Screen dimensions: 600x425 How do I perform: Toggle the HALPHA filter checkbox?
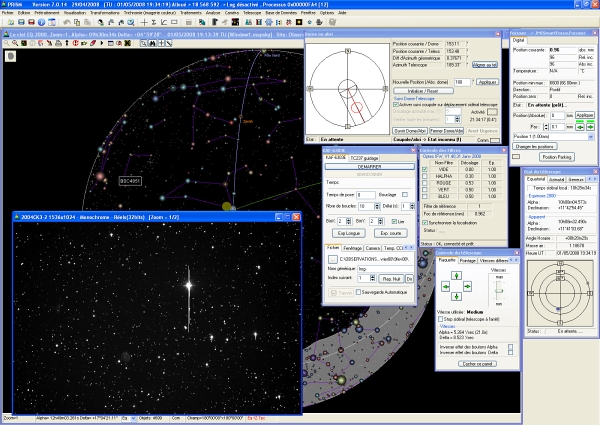[x=425, y=176]
